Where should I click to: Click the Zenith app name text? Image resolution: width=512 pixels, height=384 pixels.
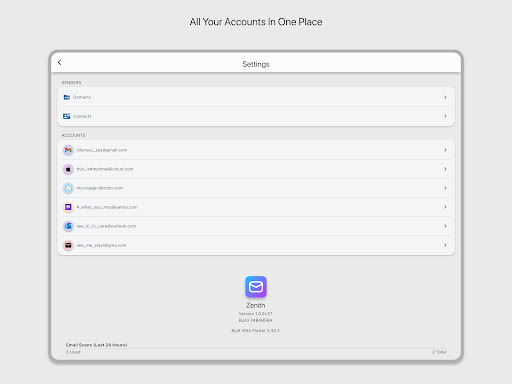pyautogui.click(x=256, y=305)
